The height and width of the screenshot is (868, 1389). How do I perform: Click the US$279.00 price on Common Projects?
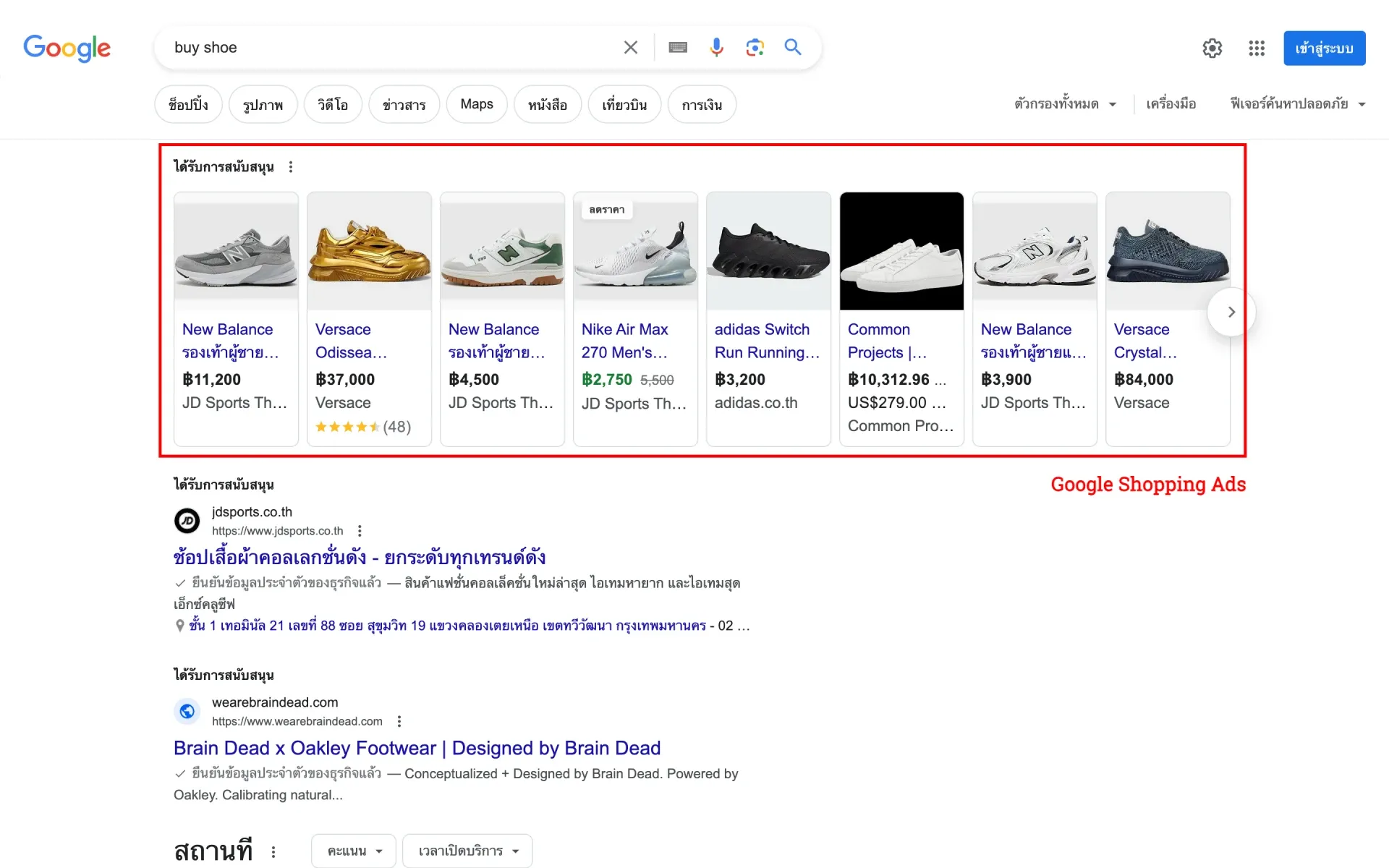pyautogui.click(x=887, y=403)
